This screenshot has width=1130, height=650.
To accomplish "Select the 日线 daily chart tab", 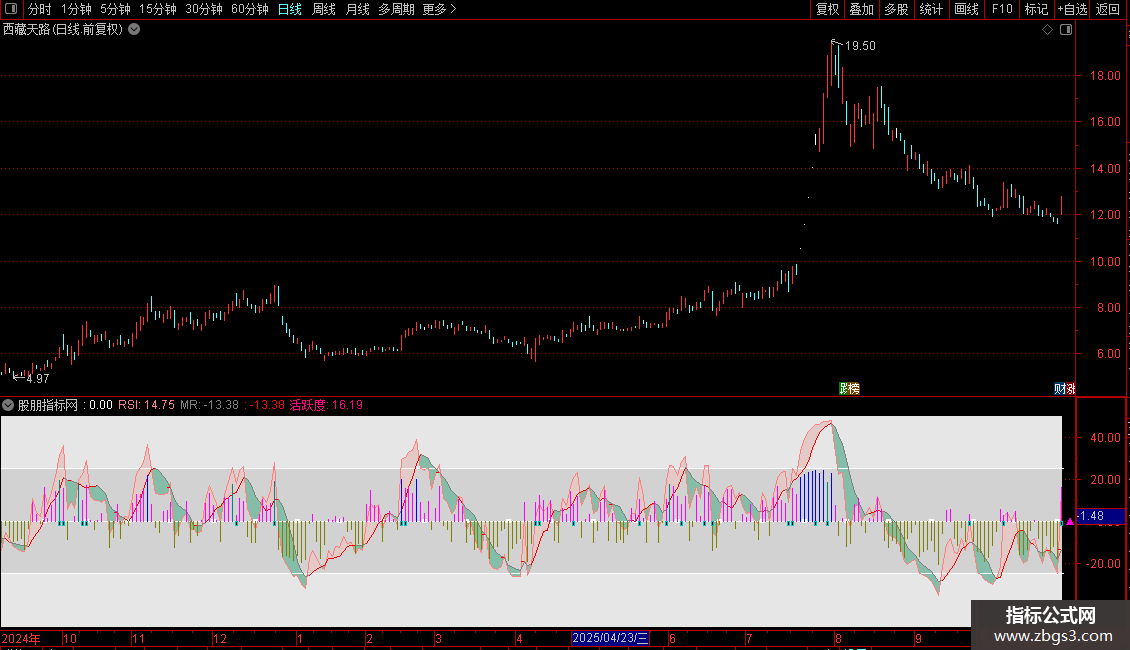I will [x=290, y=9].
